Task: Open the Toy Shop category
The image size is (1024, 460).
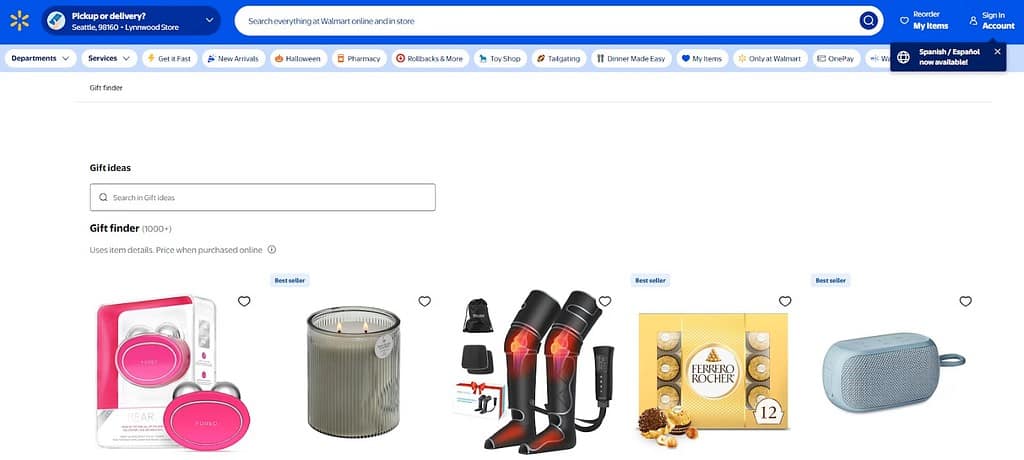Action: pos(500,58)
